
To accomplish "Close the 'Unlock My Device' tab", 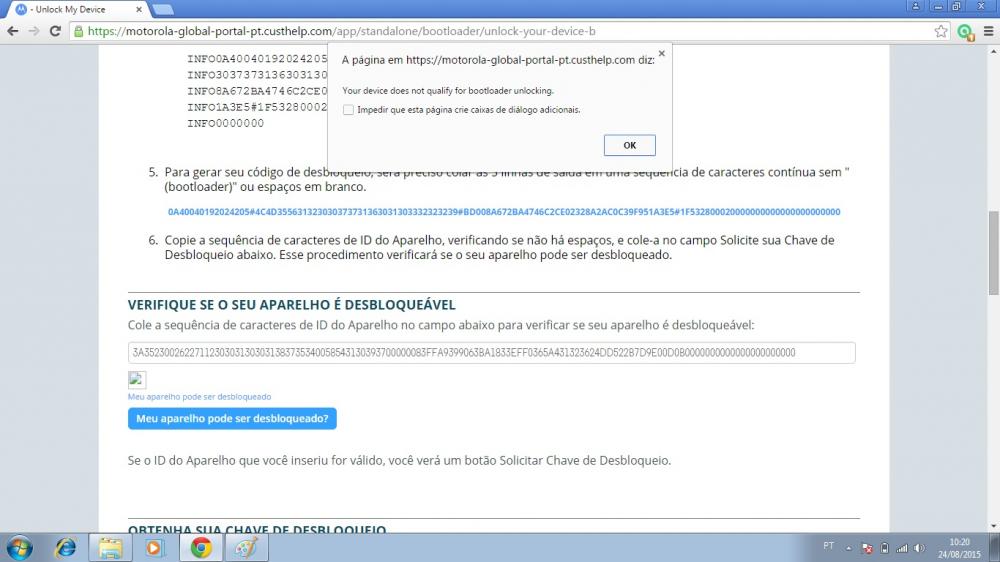I will [x=139, y=10].
